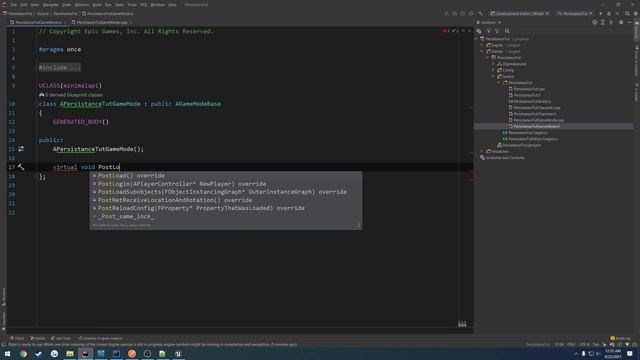Open the Window menu
640x360 pixels.
(158, 5)
